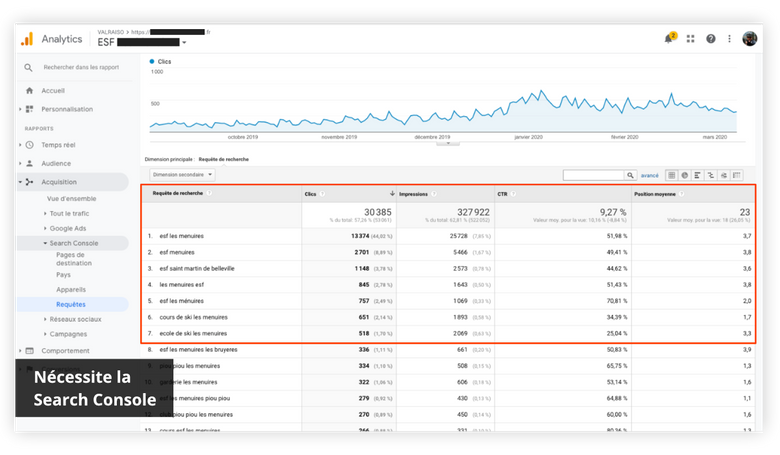Collapse the Search Console submenu
Viewport: 780px width, 455px height.
45,243
